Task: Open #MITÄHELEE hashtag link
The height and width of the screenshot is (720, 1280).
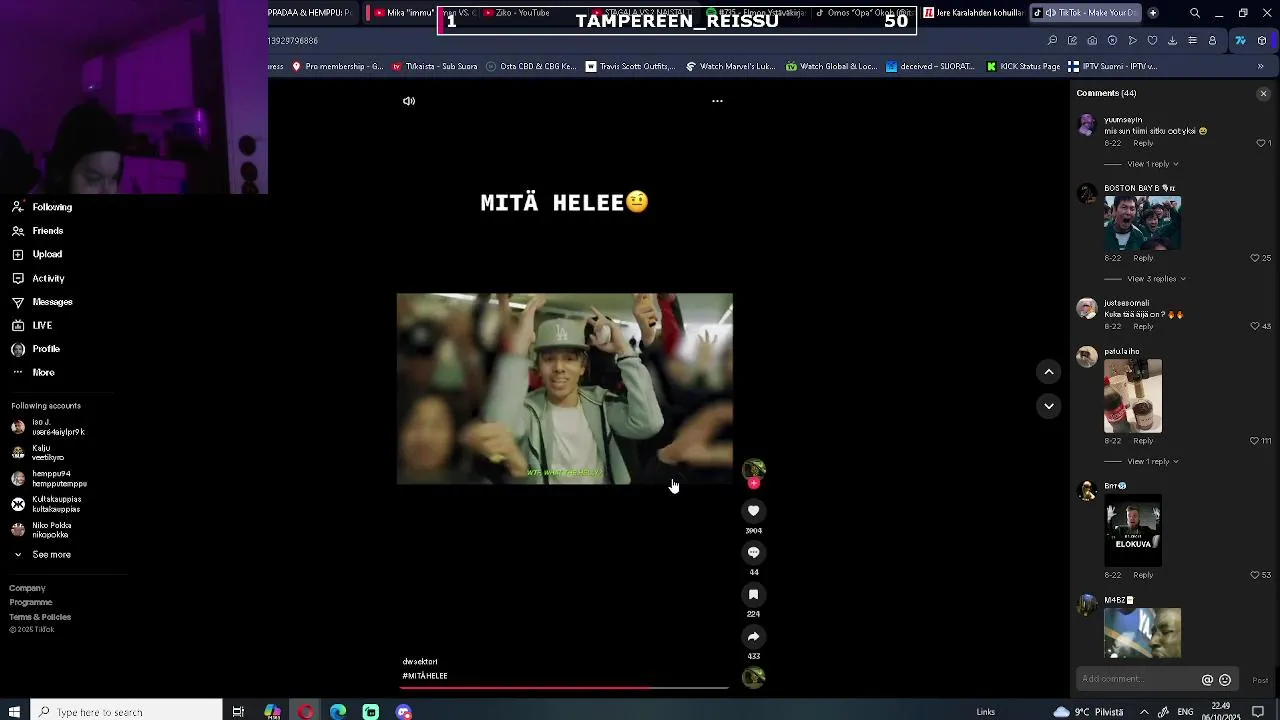Action: pos(425,676)
